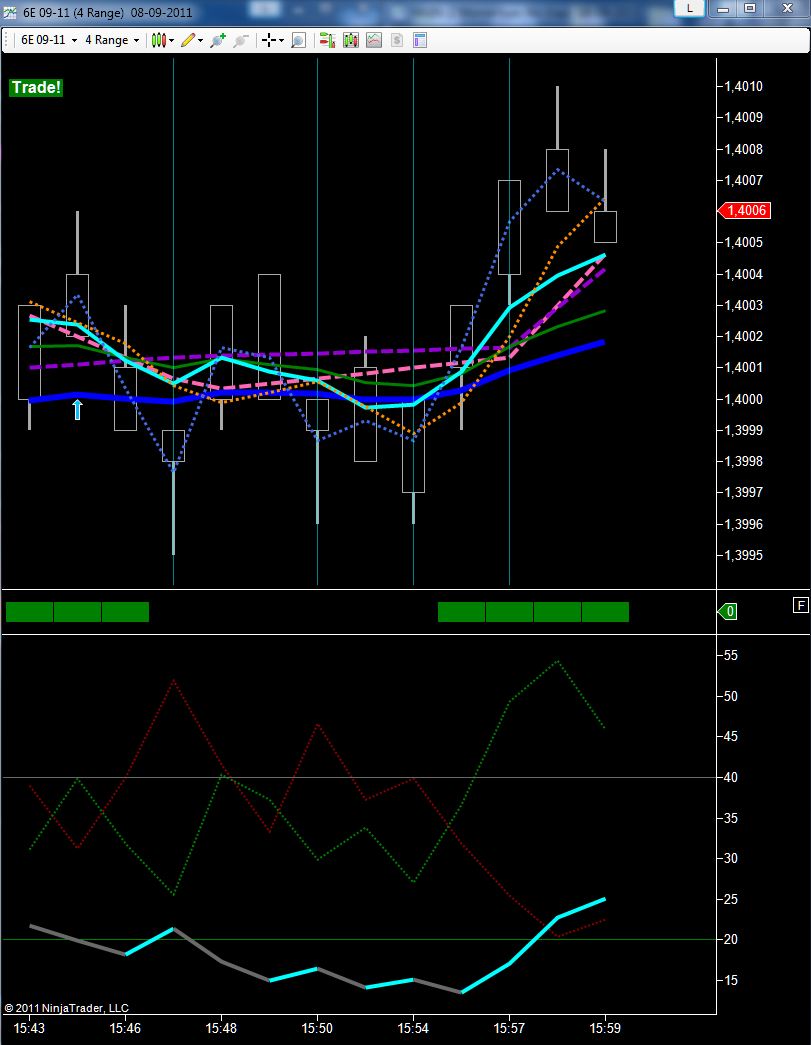This screenshot has height=1045, width=811.
Task: Click the 55 value on indicator axis
Action: coord(730,655)
